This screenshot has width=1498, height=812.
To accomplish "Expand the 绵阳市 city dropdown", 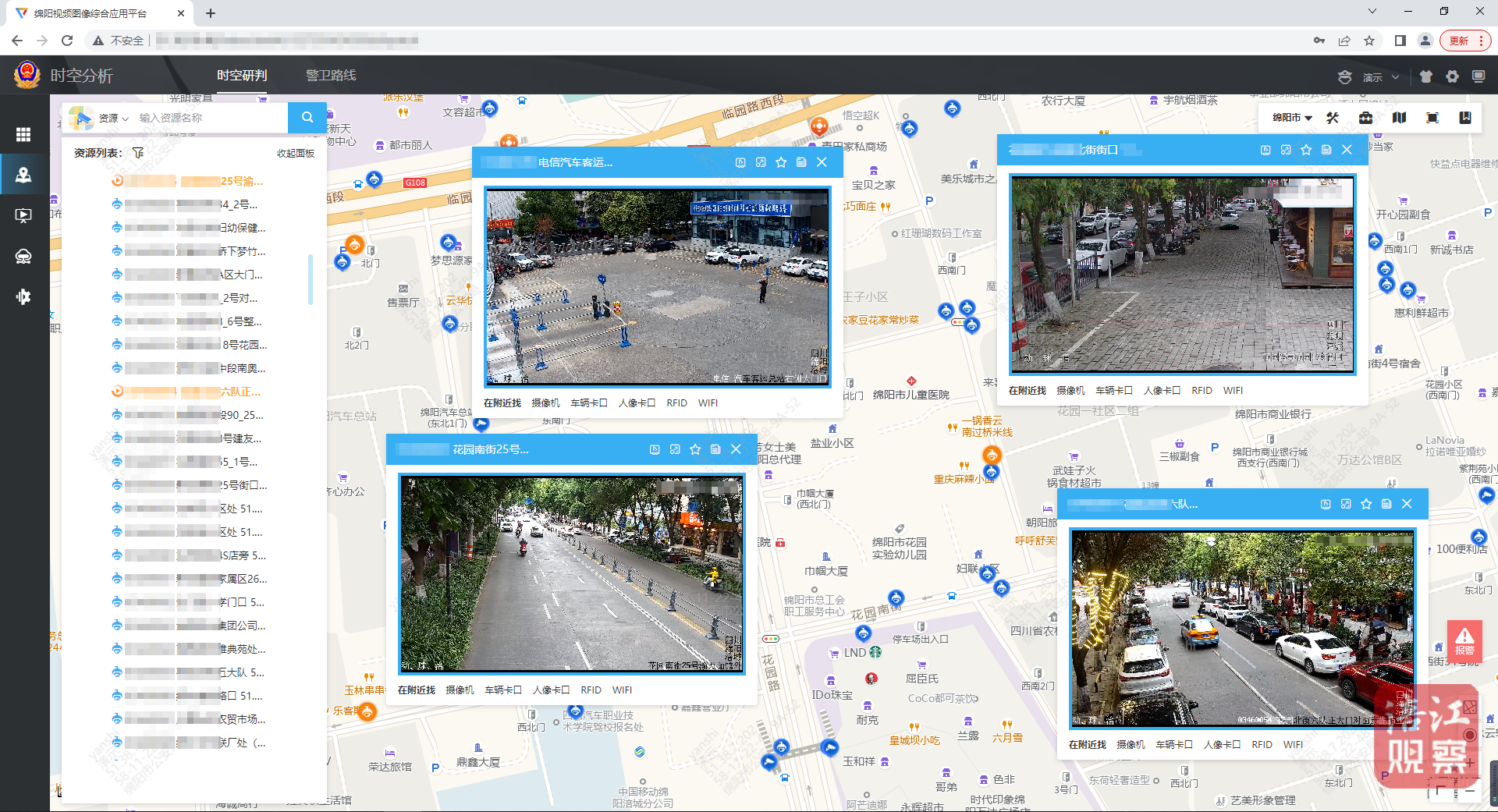I will tap(1292, 118).
